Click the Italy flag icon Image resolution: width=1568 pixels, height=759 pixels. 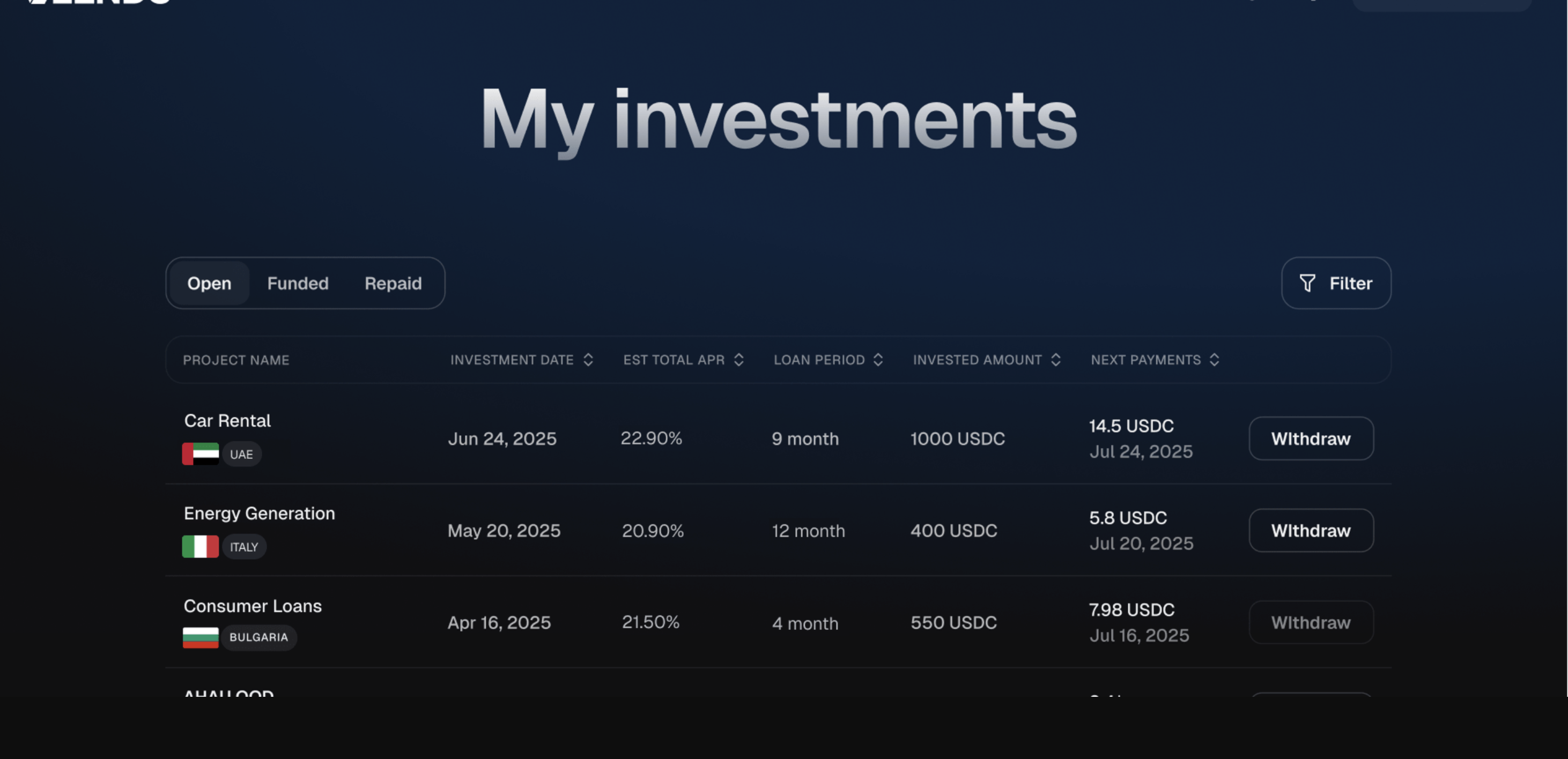(200, 547)
